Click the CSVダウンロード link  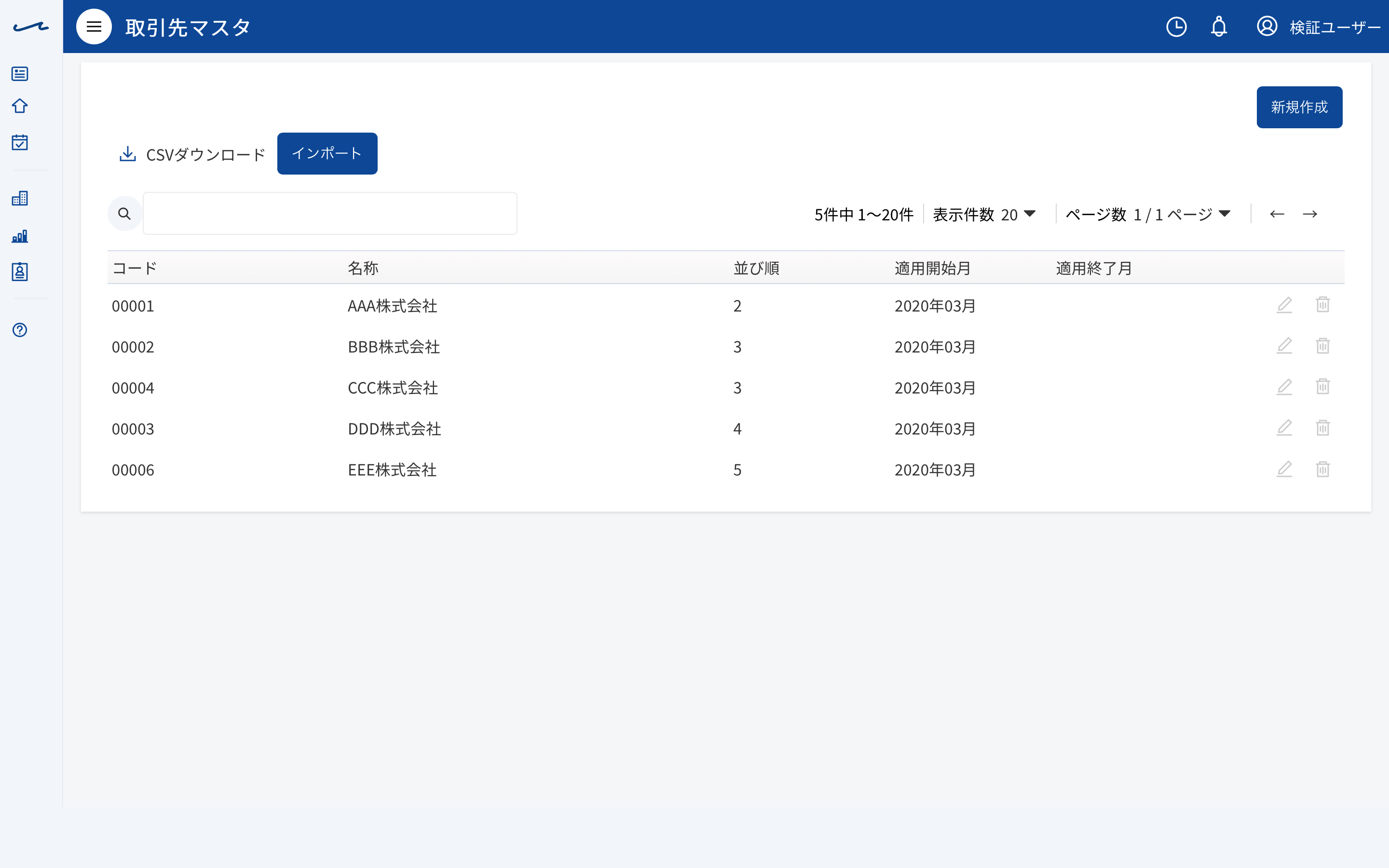[205, 154]
